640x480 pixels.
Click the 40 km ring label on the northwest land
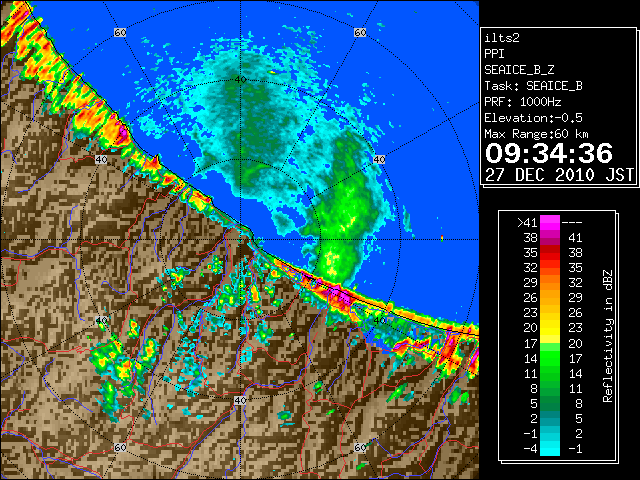(101, 160)
